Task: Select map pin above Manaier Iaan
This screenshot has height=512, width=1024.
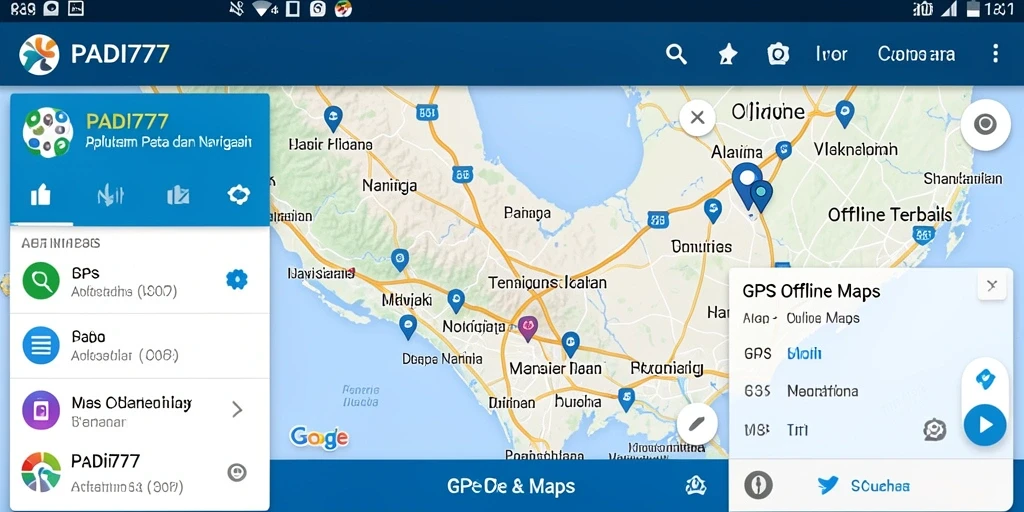Action: [570, 344]
